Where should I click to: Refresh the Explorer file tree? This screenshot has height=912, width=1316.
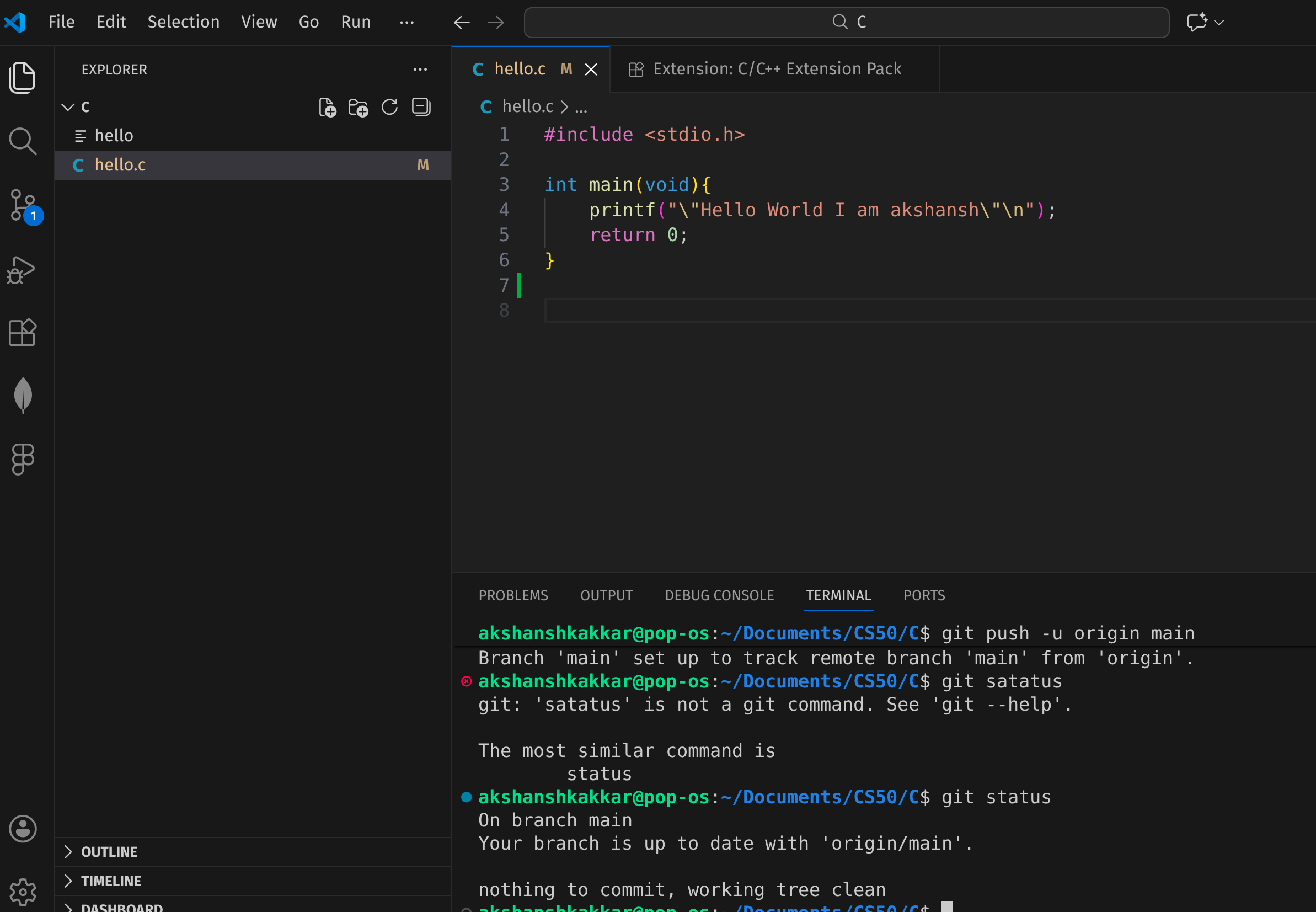coord(389,108)
